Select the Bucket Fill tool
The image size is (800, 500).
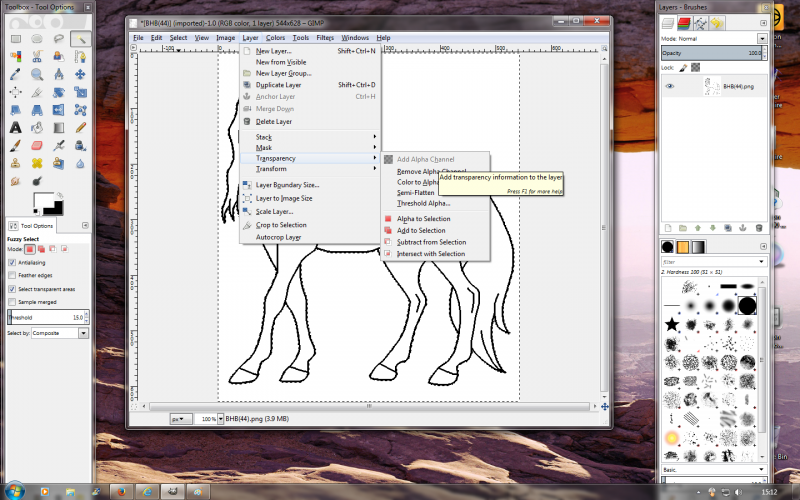[37, 128]
